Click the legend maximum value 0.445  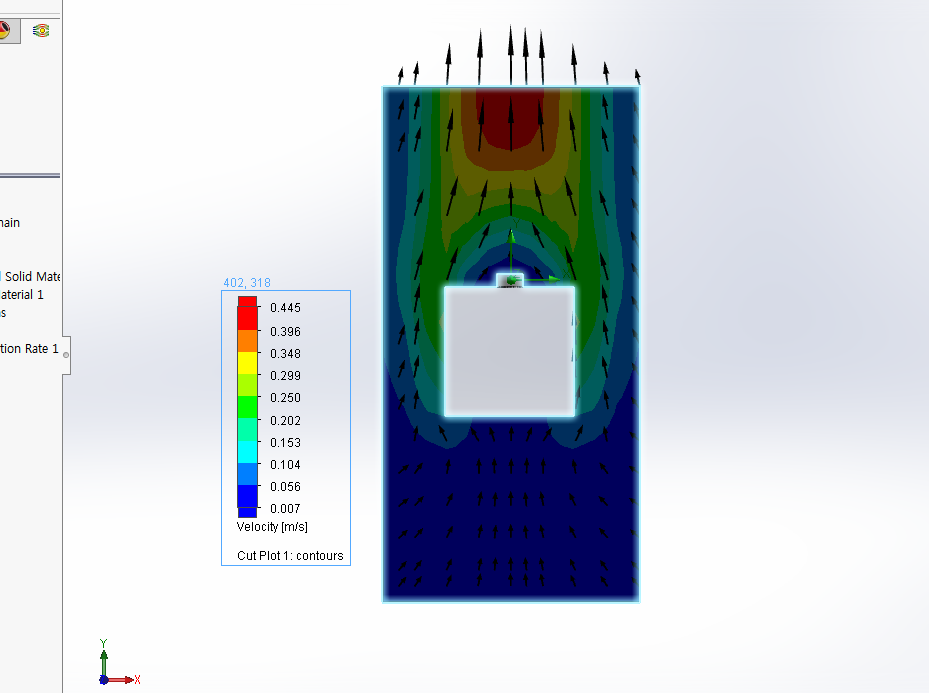(286, 308)
